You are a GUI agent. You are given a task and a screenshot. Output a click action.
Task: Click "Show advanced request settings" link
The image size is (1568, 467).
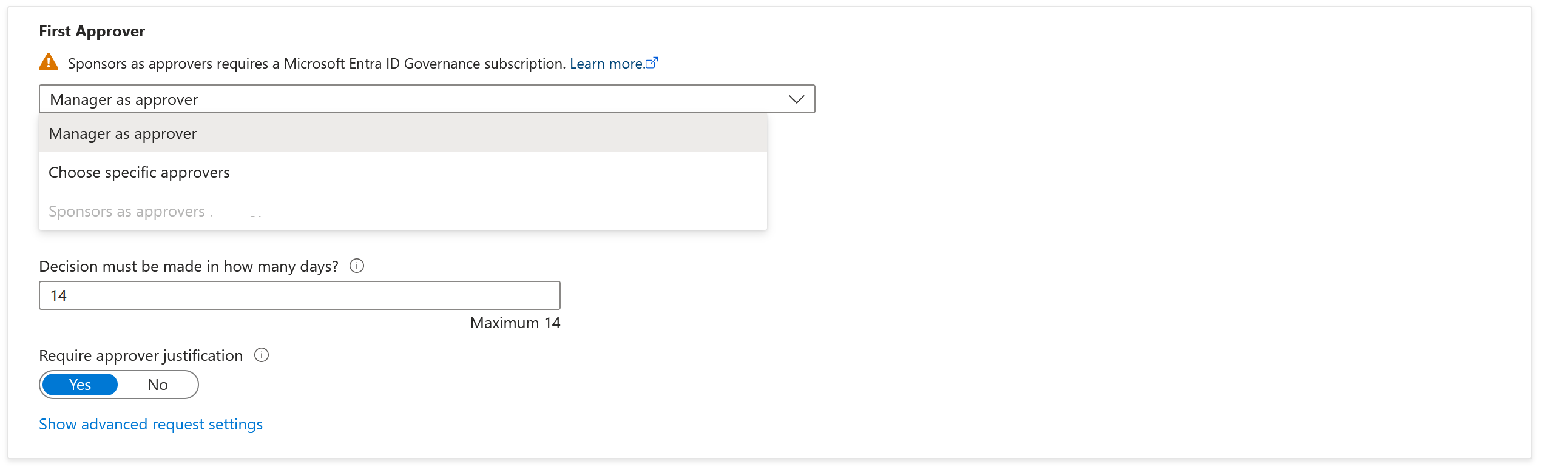pos(151,424)
